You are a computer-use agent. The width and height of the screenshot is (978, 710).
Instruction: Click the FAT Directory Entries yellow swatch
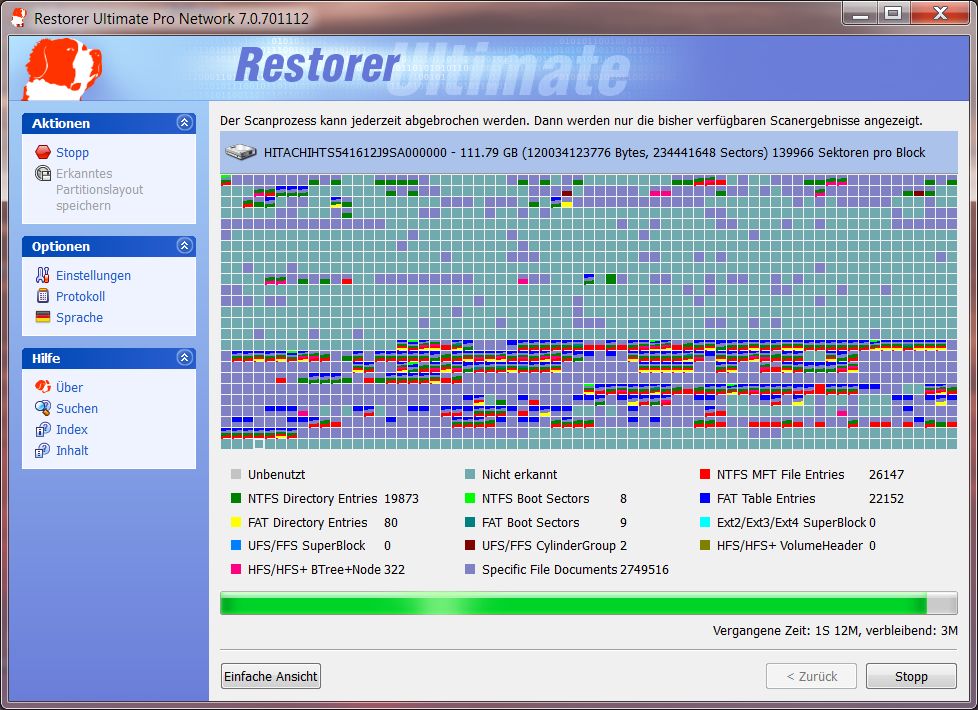pyautogui.click(x=236, y=522)
